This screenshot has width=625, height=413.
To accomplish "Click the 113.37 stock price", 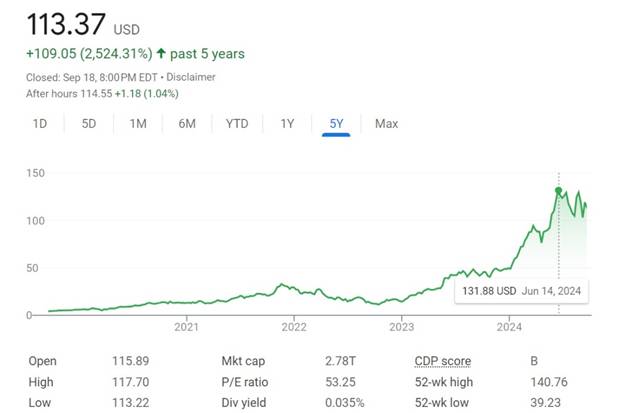I will (69, 23).
